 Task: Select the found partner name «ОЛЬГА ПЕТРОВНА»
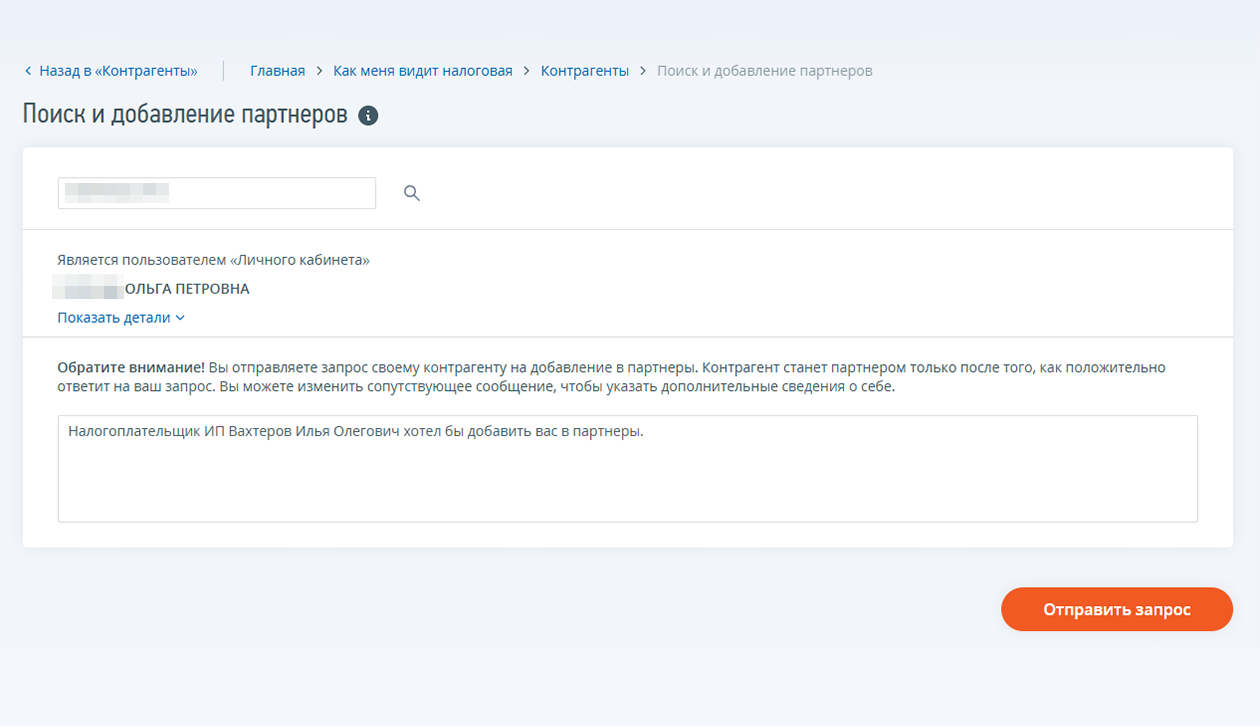tap(187, 289)
